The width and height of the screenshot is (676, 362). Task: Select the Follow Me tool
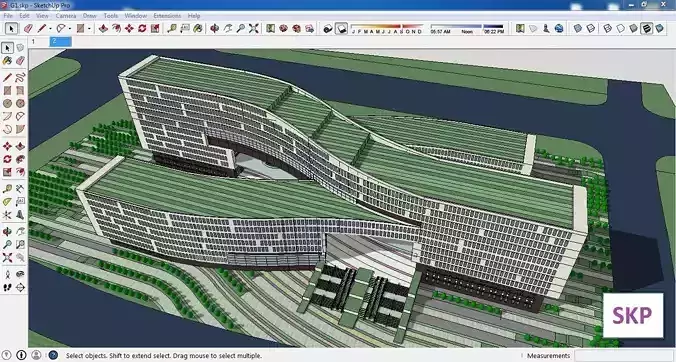(x=20, y=159)
